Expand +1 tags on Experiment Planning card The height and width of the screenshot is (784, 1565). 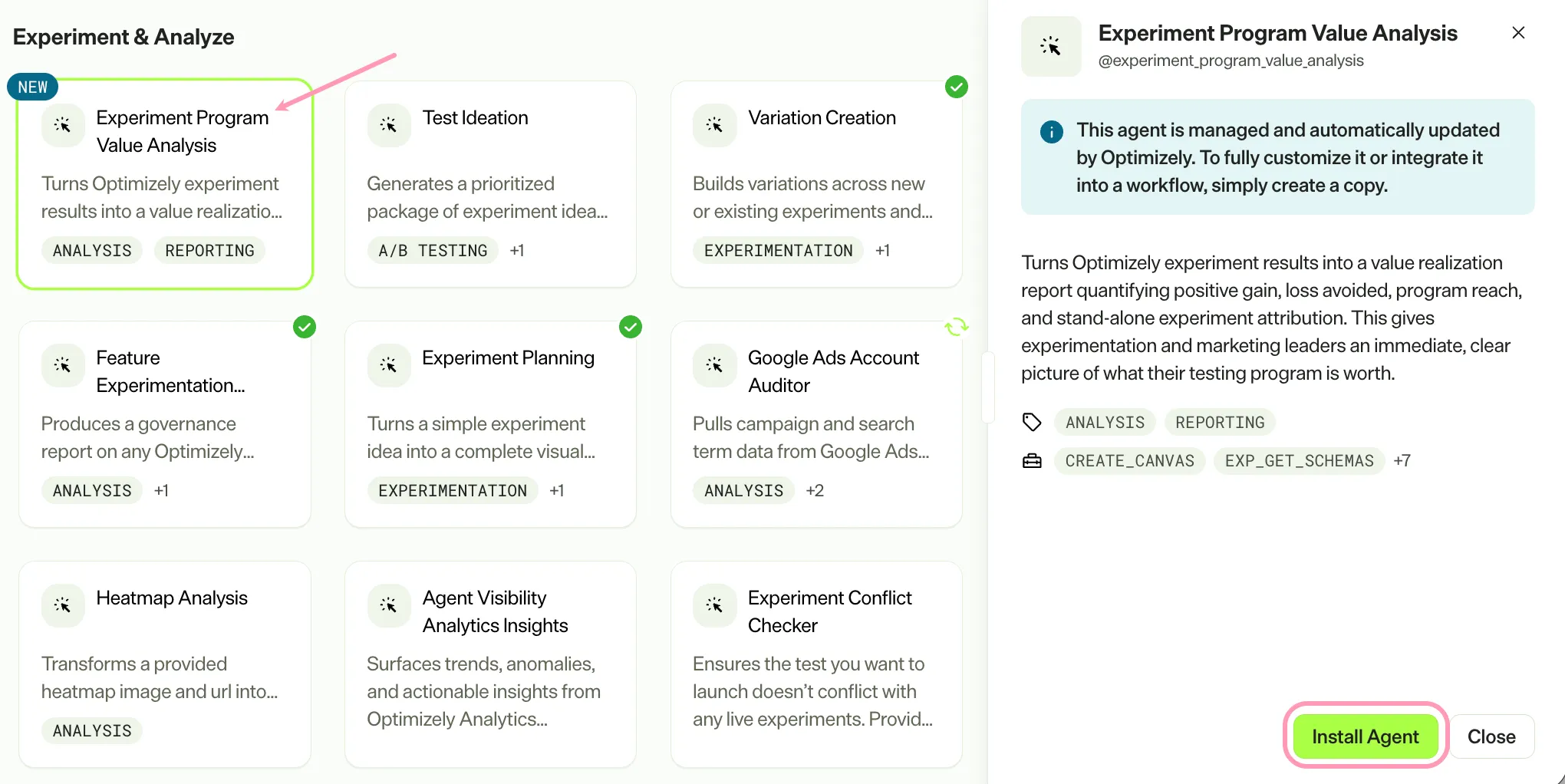click(x=557, y=491)
